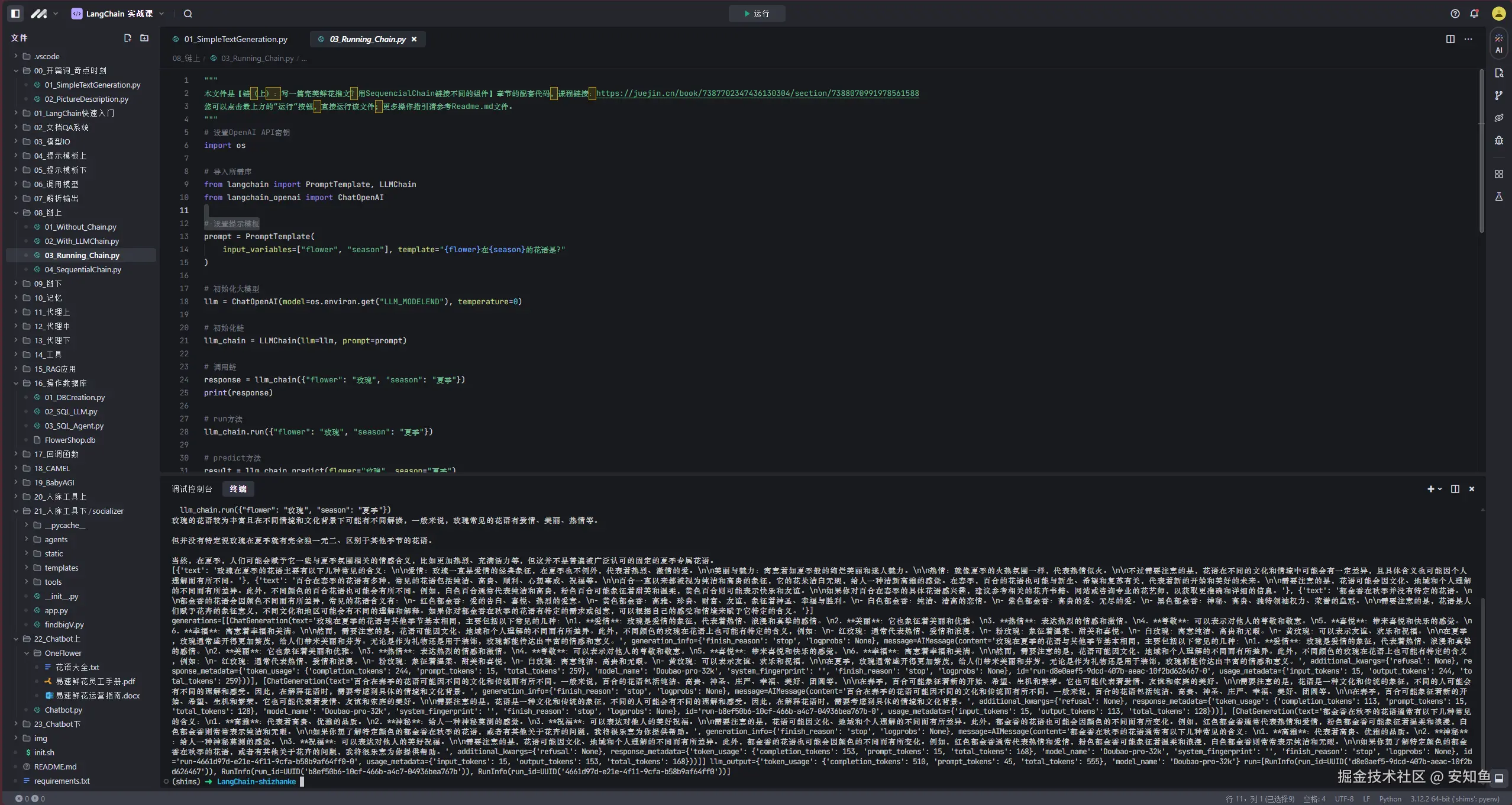This screenshot has width=1512, height=805.
Task: Open LangChain 实战课 project dropdown
Action: [x=118, y=14]
